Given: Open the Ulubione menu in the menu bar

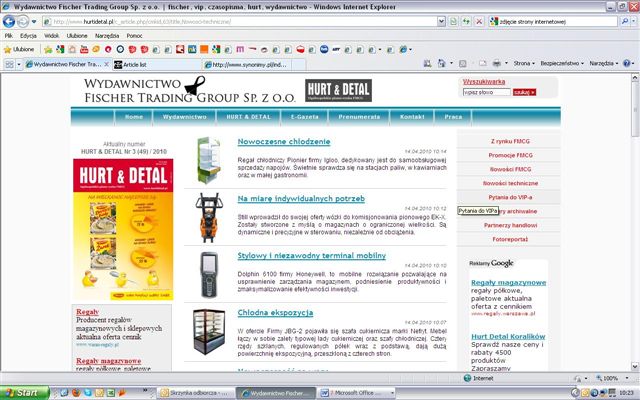Looking at the screenshot, I should click(x=77, y=36).
